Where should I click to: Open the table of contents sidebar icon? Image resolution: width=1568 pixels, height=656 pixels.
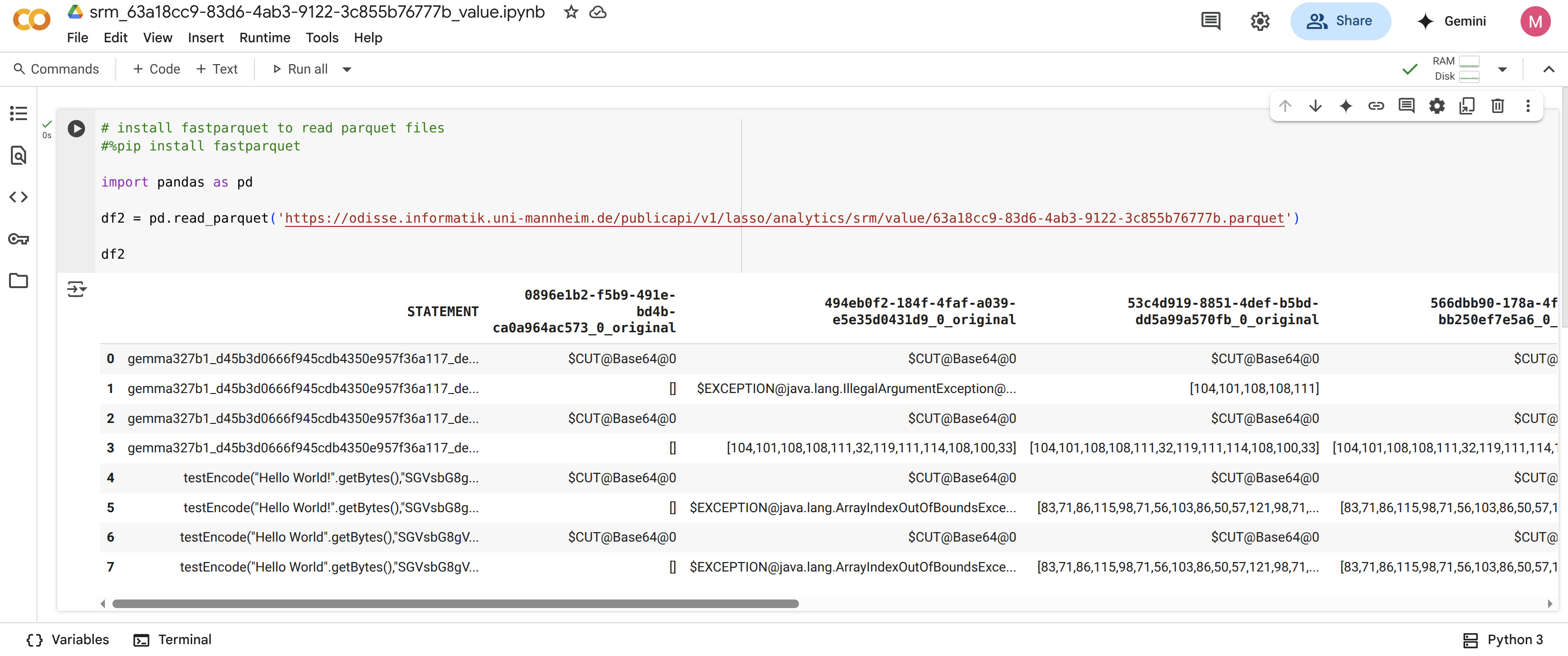[18, 113]
